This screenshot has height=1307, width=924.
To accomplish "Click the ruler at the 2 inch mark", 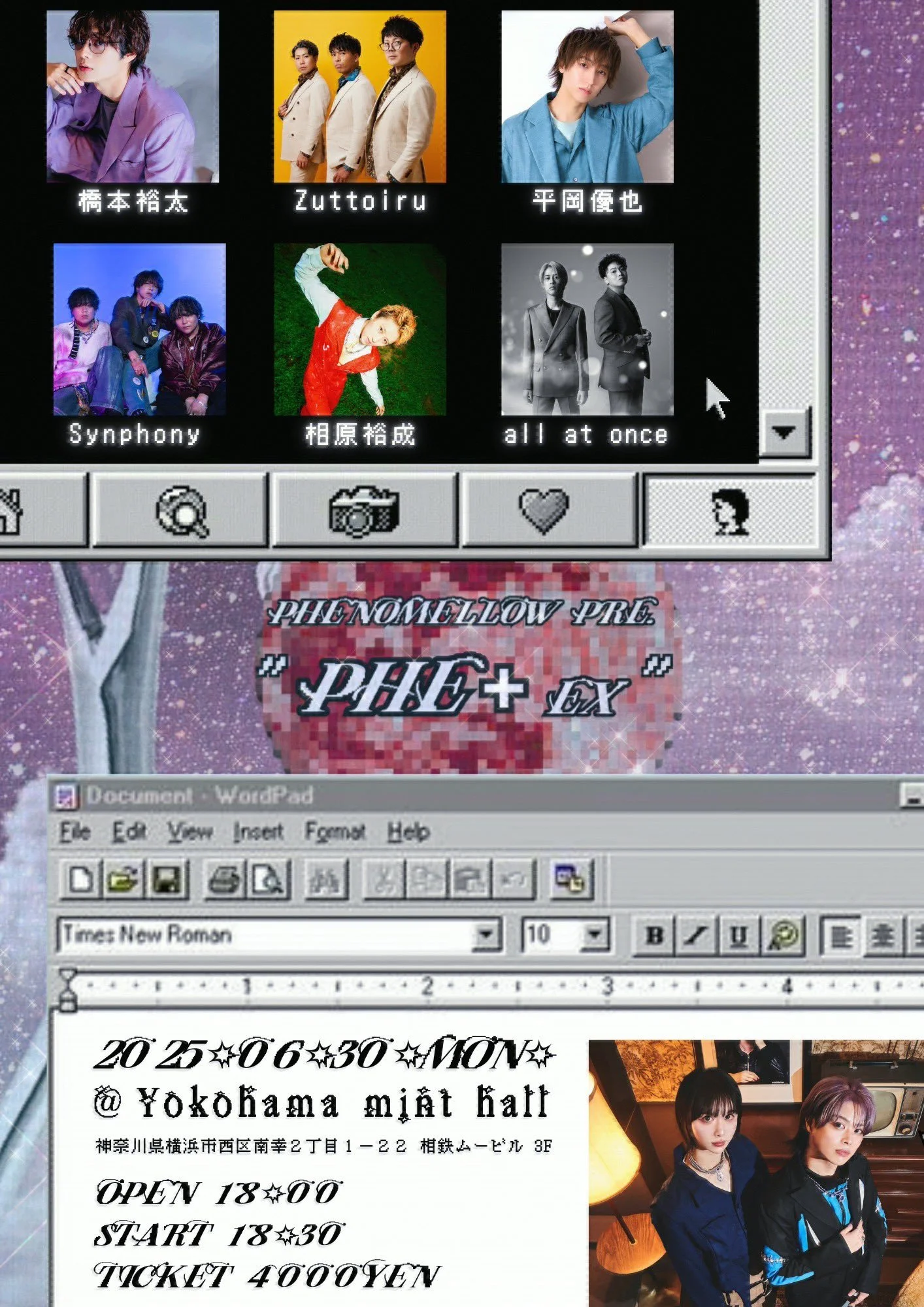I will [427, 985].
